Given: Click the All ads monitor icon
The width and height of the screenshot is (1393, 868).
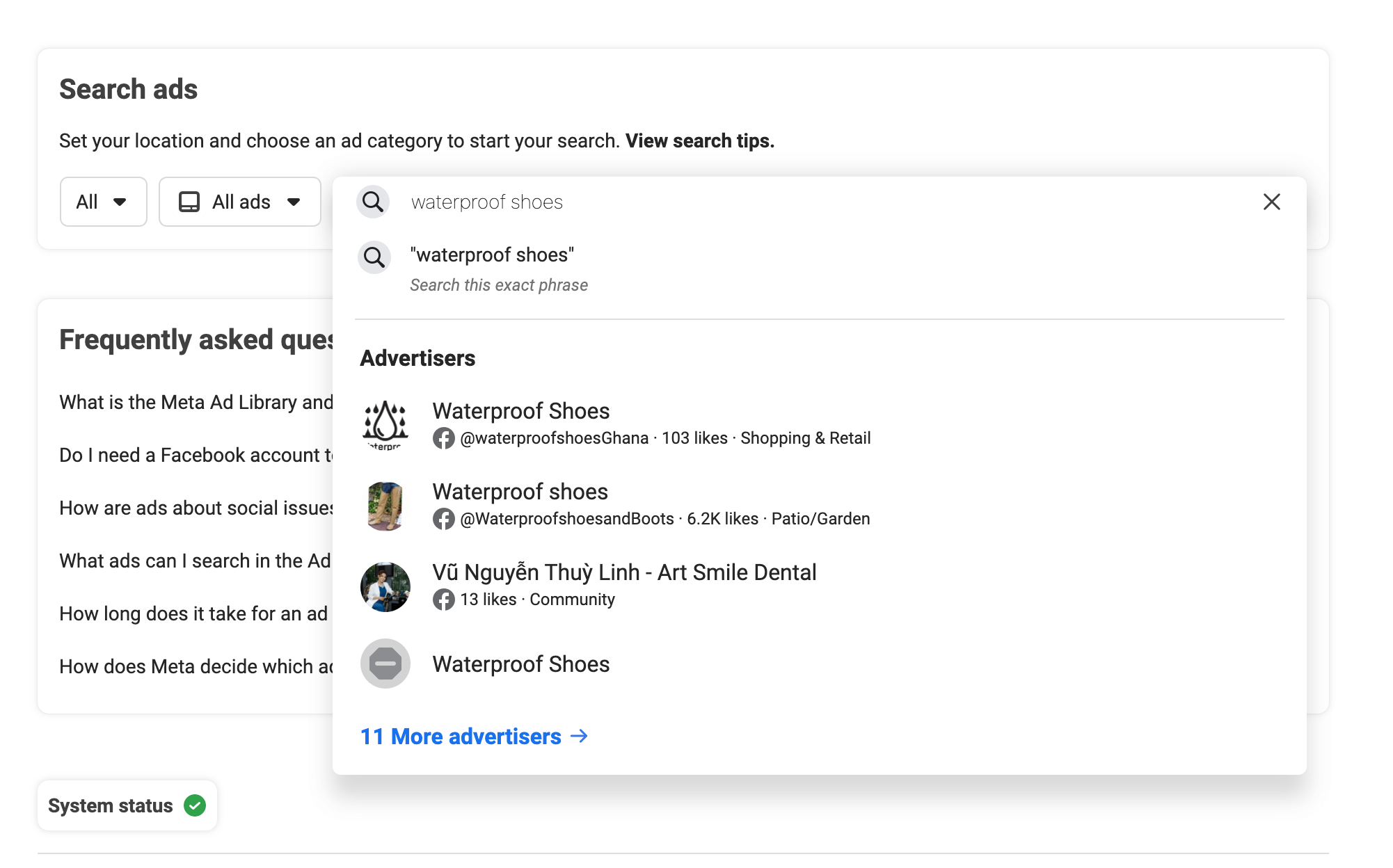Looking at the screenshot, I should (x=189, y=202).
